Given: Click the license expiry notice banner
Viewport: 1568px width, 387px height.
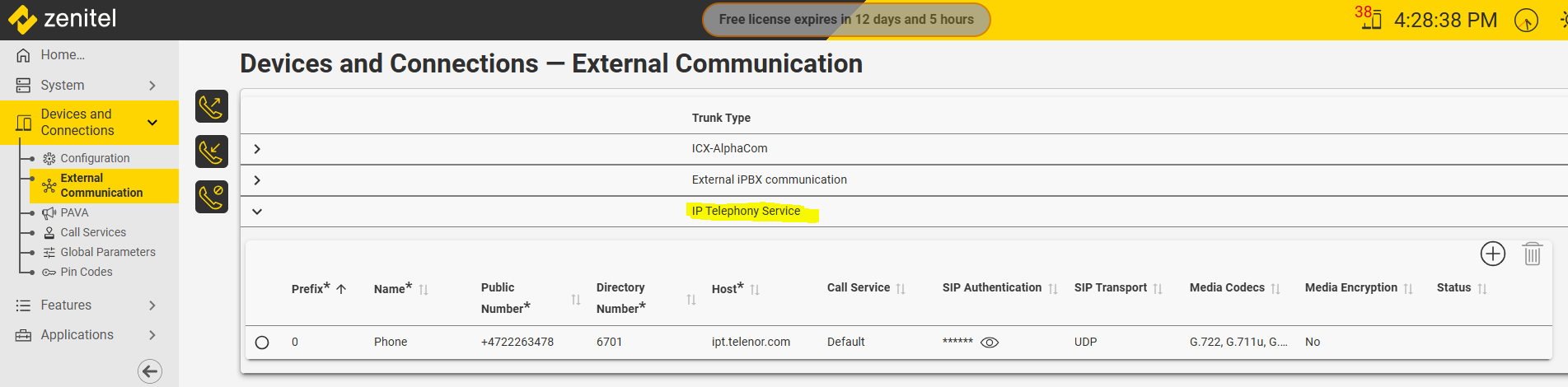Looking at the screenshot, I should point(845,20).
